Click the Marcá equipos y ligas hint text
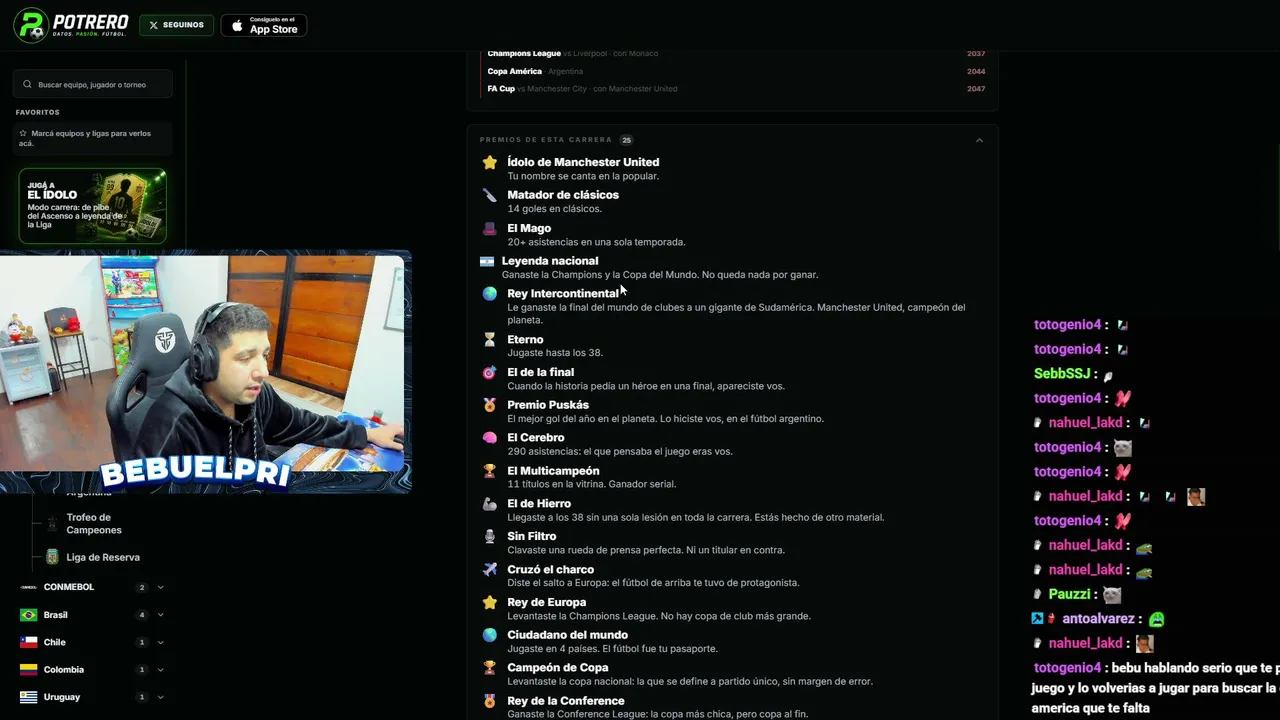Viewport: 1280px width, 720px height. point(85,138)
